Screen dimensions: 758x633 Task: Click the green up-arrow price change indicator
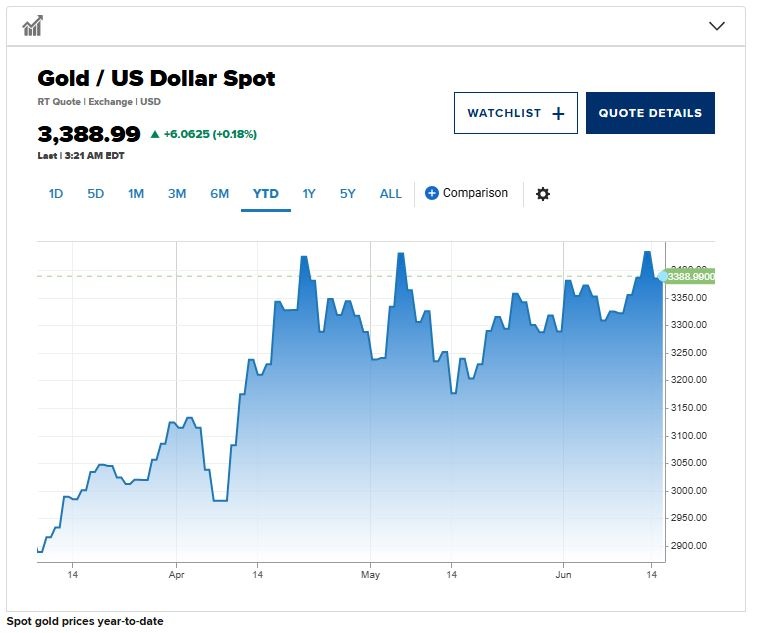click(155, 134)
